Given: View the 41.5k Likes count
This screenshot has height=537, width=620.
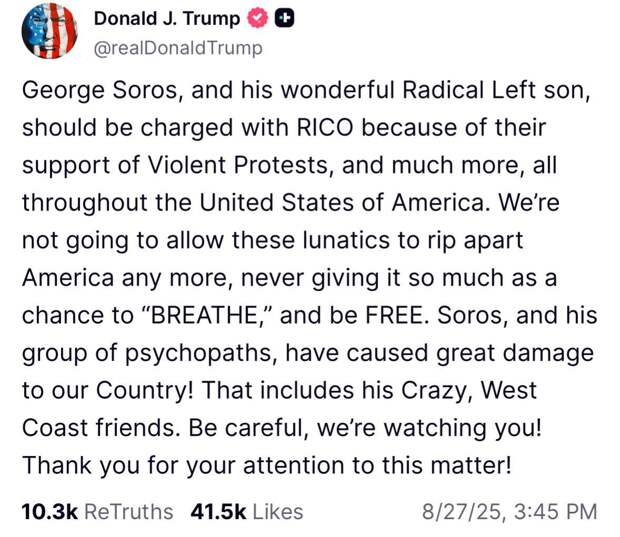Looking at the screenshot, I should (218, 512).
